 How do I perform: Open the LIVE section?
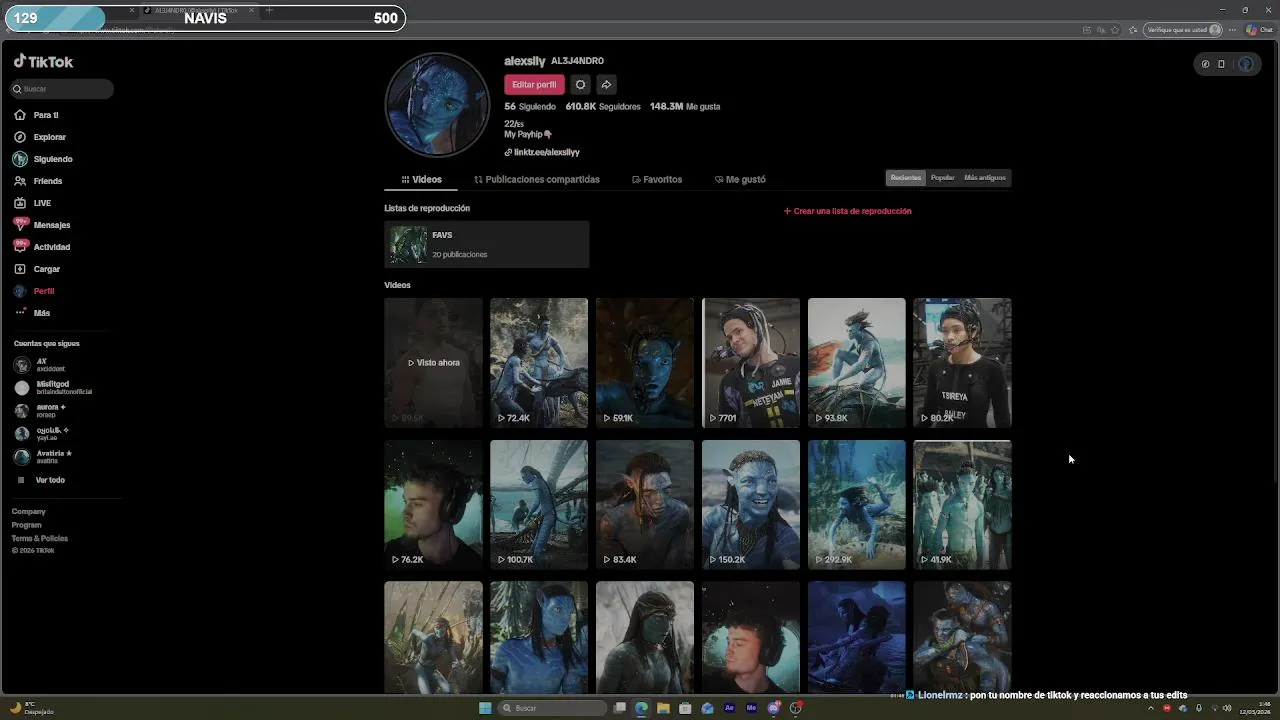point(32,203)
